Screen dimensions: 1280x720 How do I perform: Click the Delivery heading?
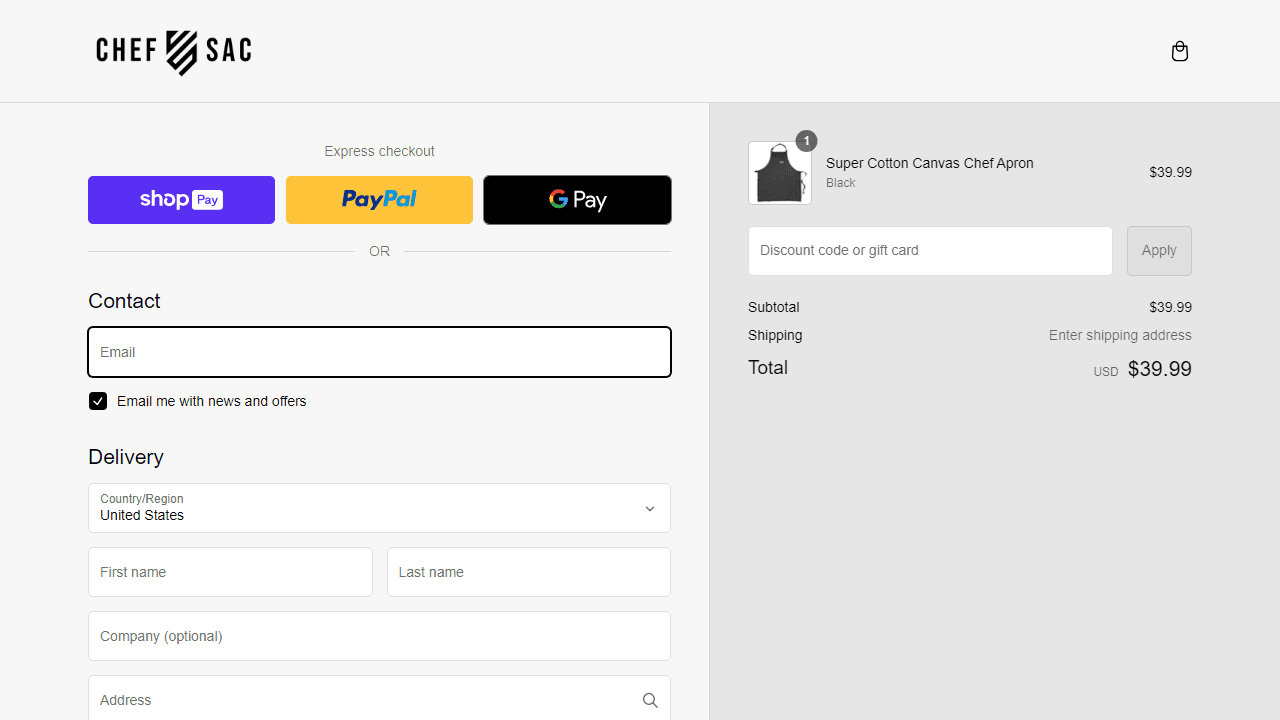[126, 457]
